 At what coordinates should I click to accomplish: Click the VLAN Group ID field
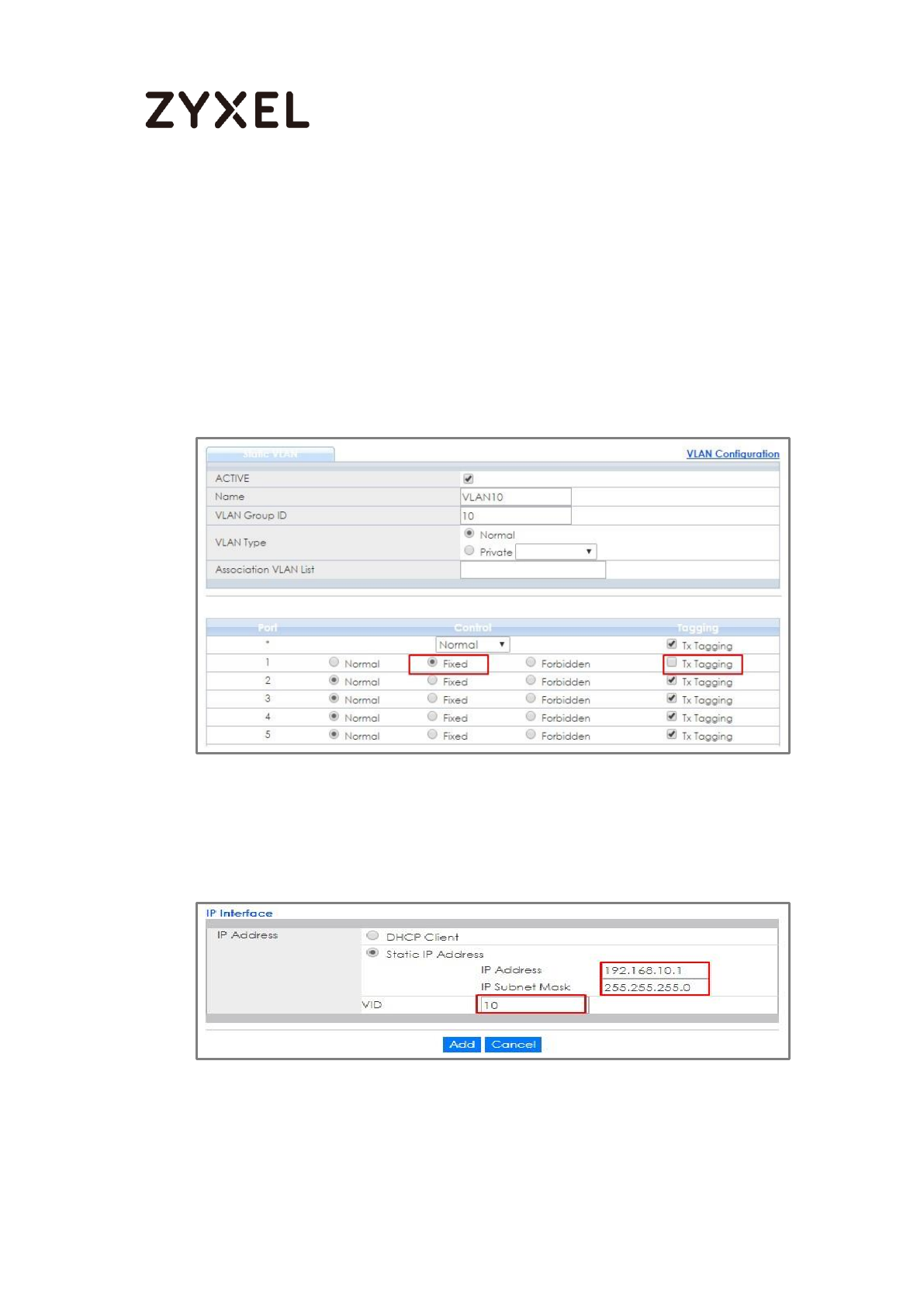pyautogui.click(x=515, y=516)
